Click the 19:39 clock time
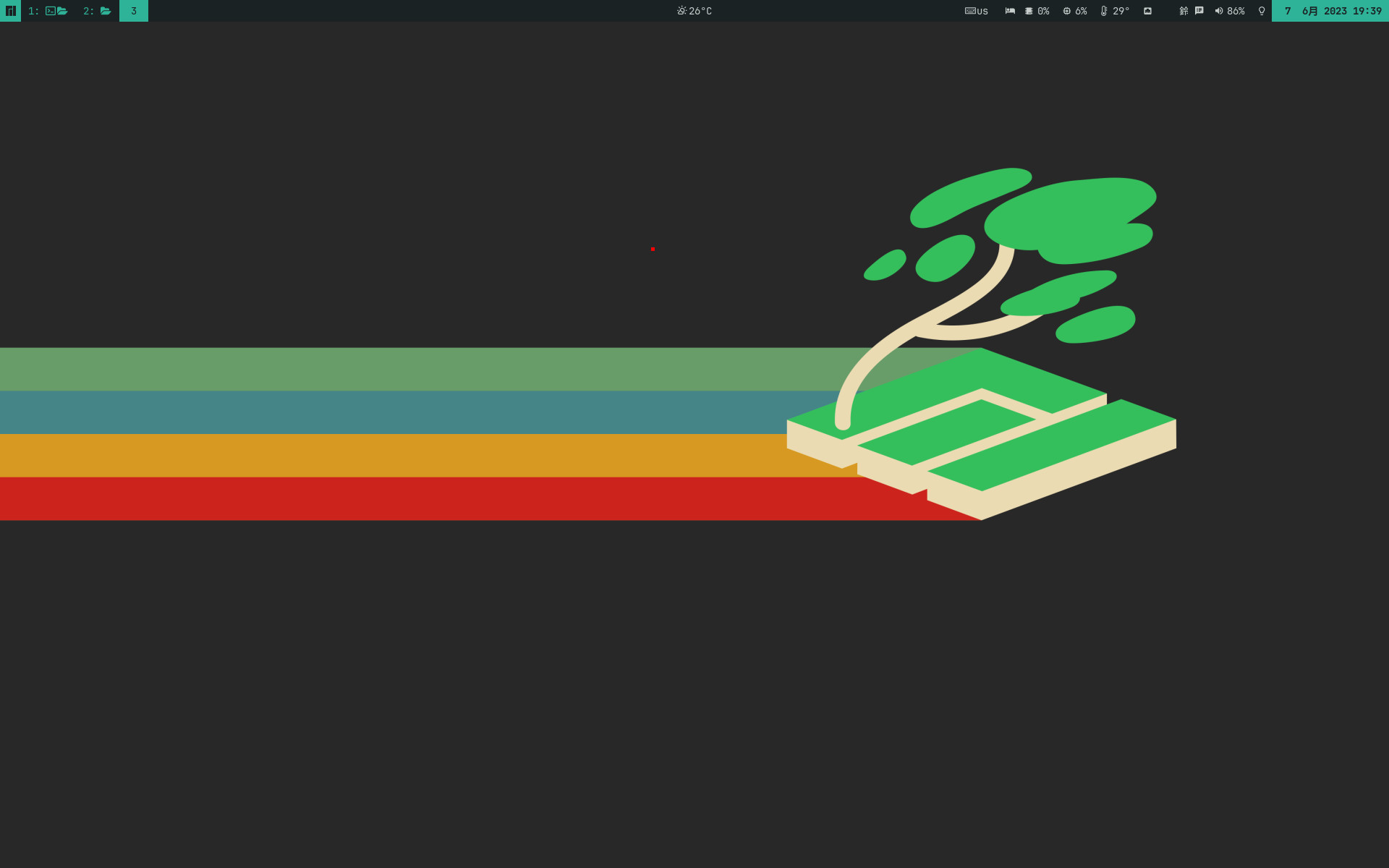This screenshot has height=868, width=1389. (1367, 11)
